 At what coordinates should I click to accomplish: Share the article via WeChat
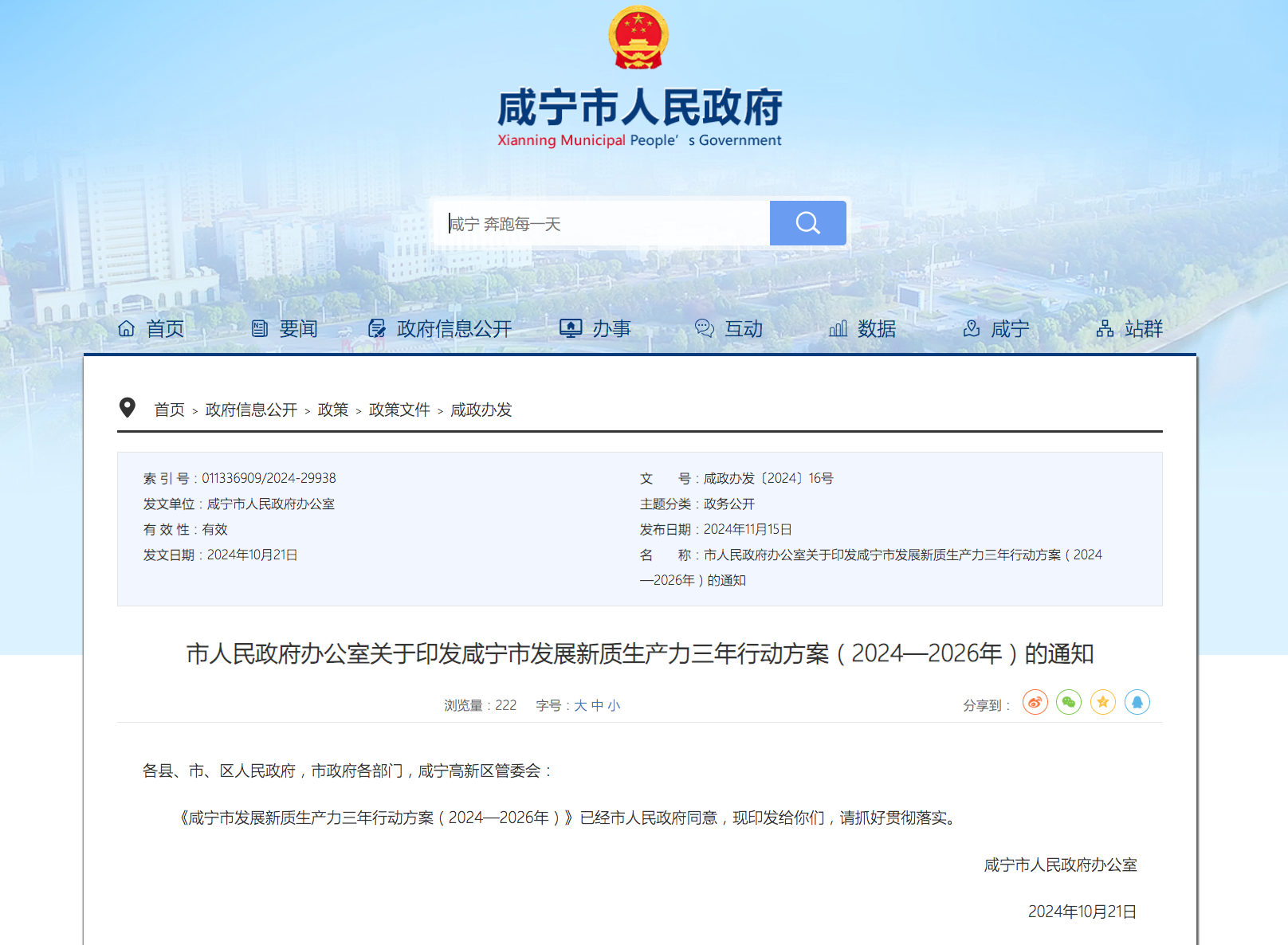coord(1068,702)
